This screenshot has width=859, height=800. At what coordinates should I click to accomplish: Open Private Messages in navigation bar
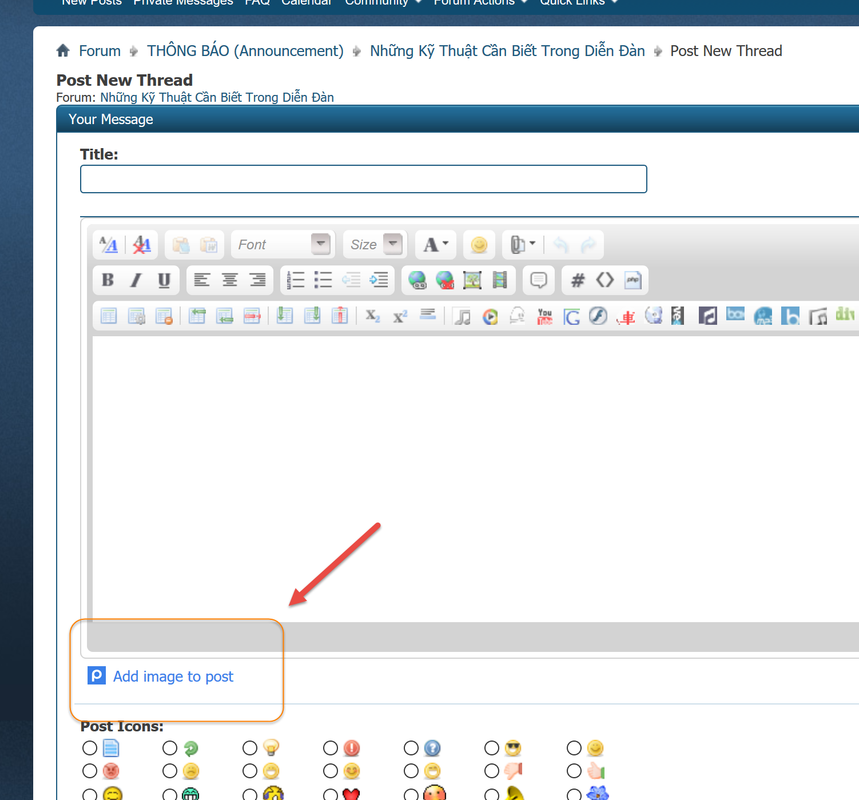pos(183,2)
